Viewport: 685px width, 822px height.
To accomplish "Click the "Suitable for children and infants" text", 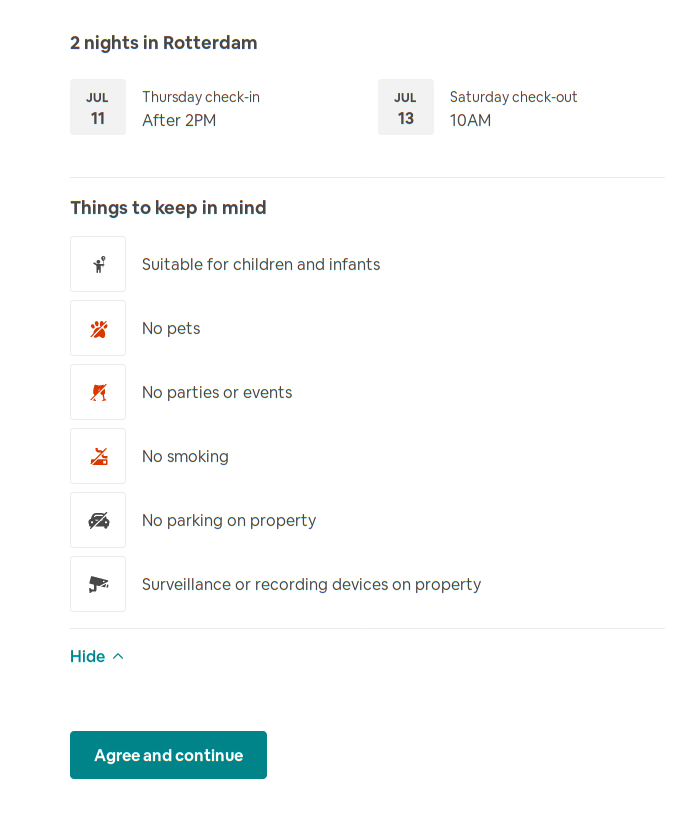I will 261,265.
